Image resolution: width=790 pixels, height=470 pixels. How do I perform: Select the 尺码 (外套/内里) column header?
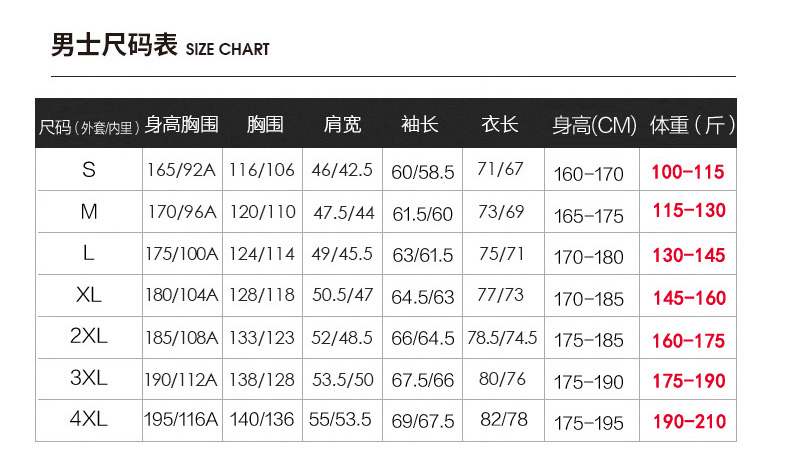pos(88,127)
